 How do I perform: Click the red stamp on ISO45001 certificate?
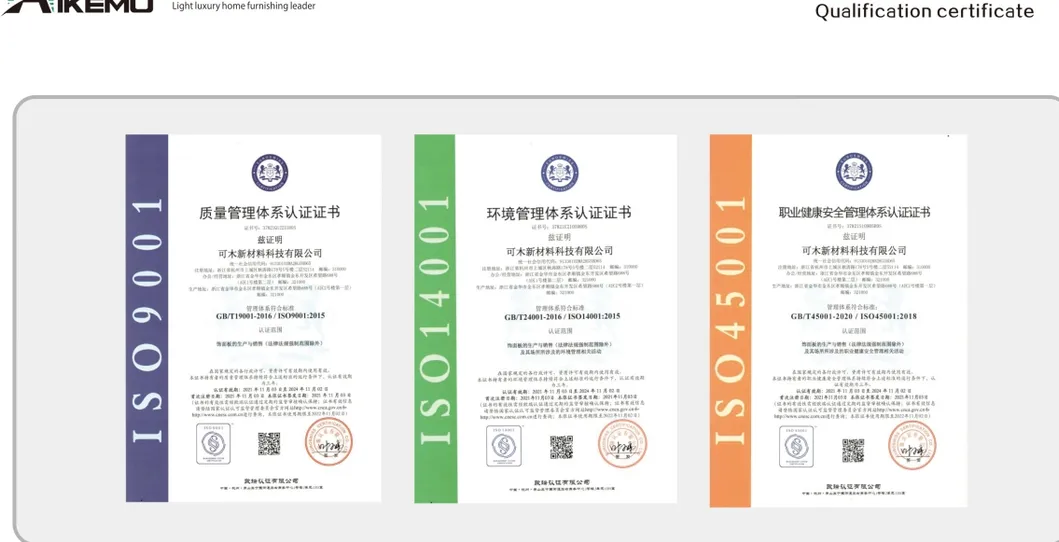911,446
